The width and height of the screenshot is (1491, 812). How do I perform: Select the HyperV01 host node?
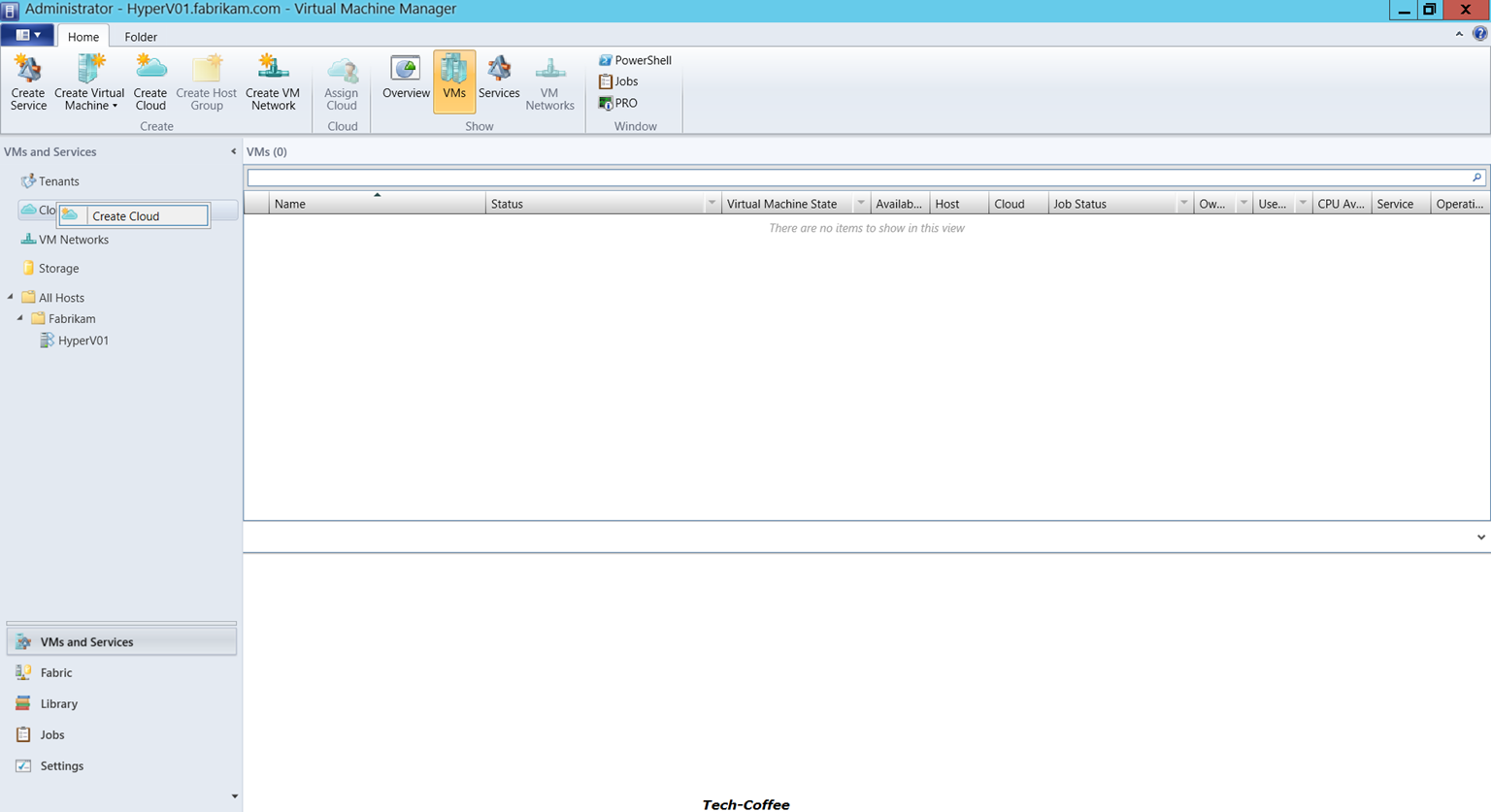pos(74,341)
